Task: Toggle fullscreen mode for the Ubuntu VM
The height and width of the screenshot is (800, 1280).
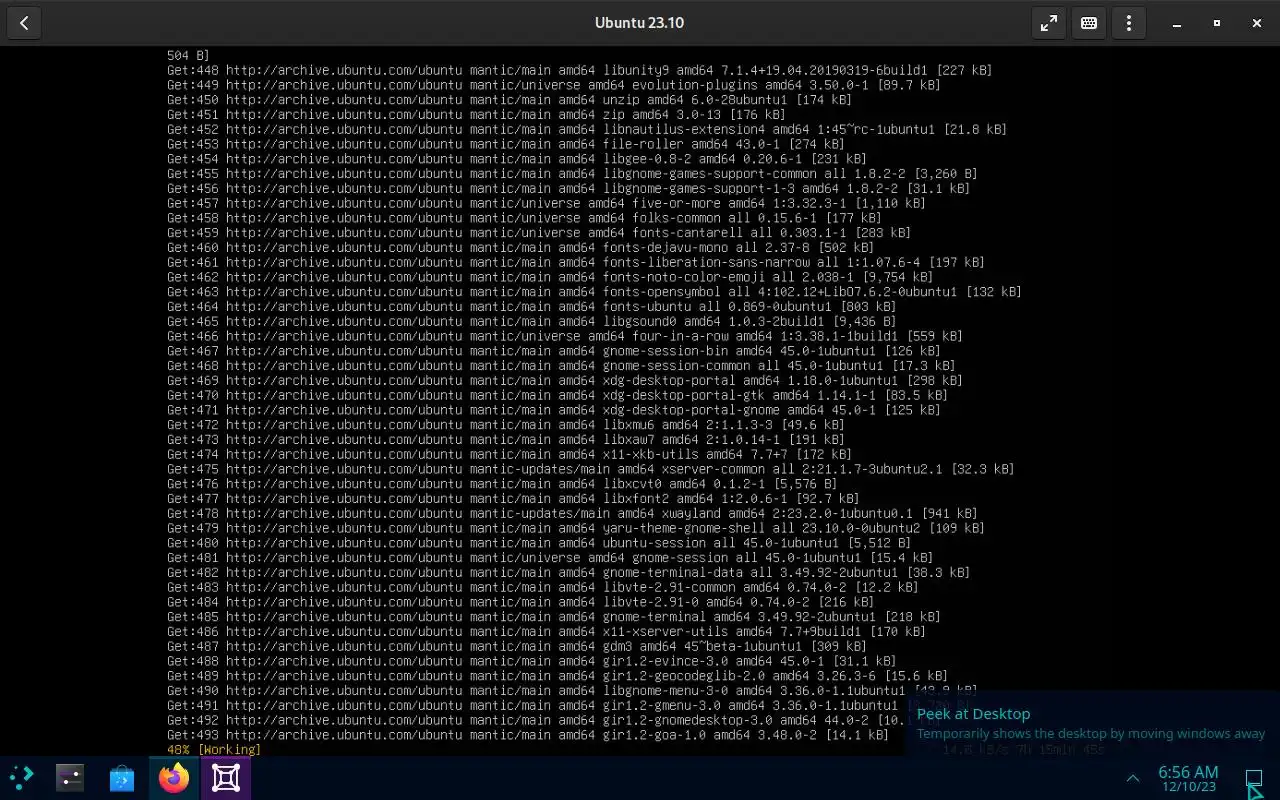Action: pos(1049,23)
